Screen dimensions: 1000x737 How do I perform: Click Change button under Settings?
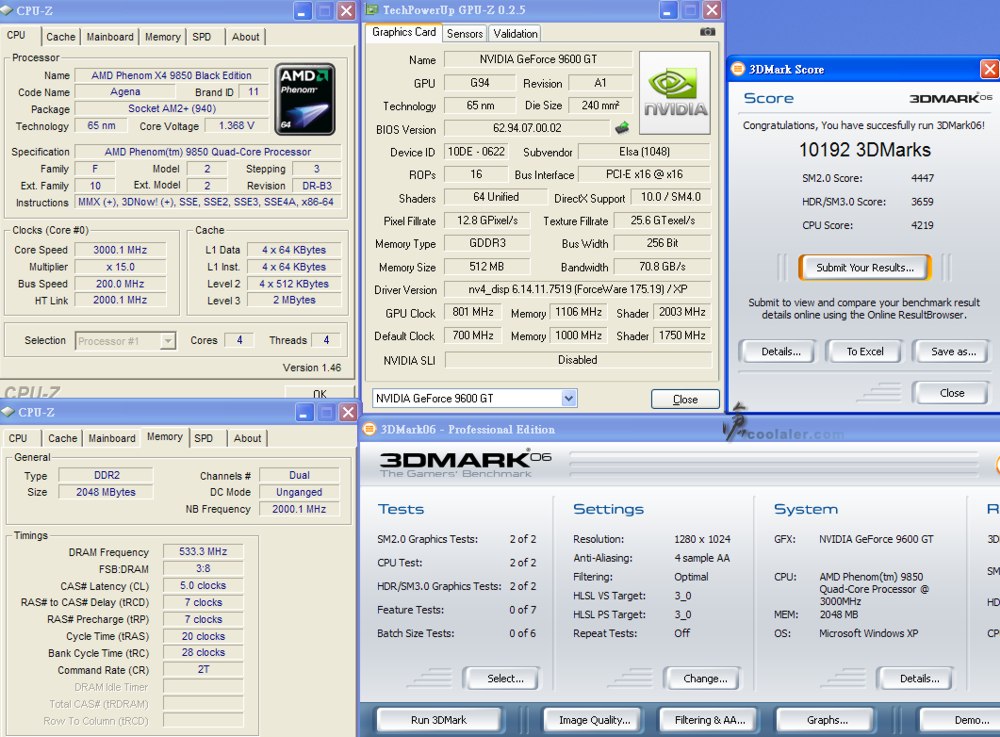(705, 678)
